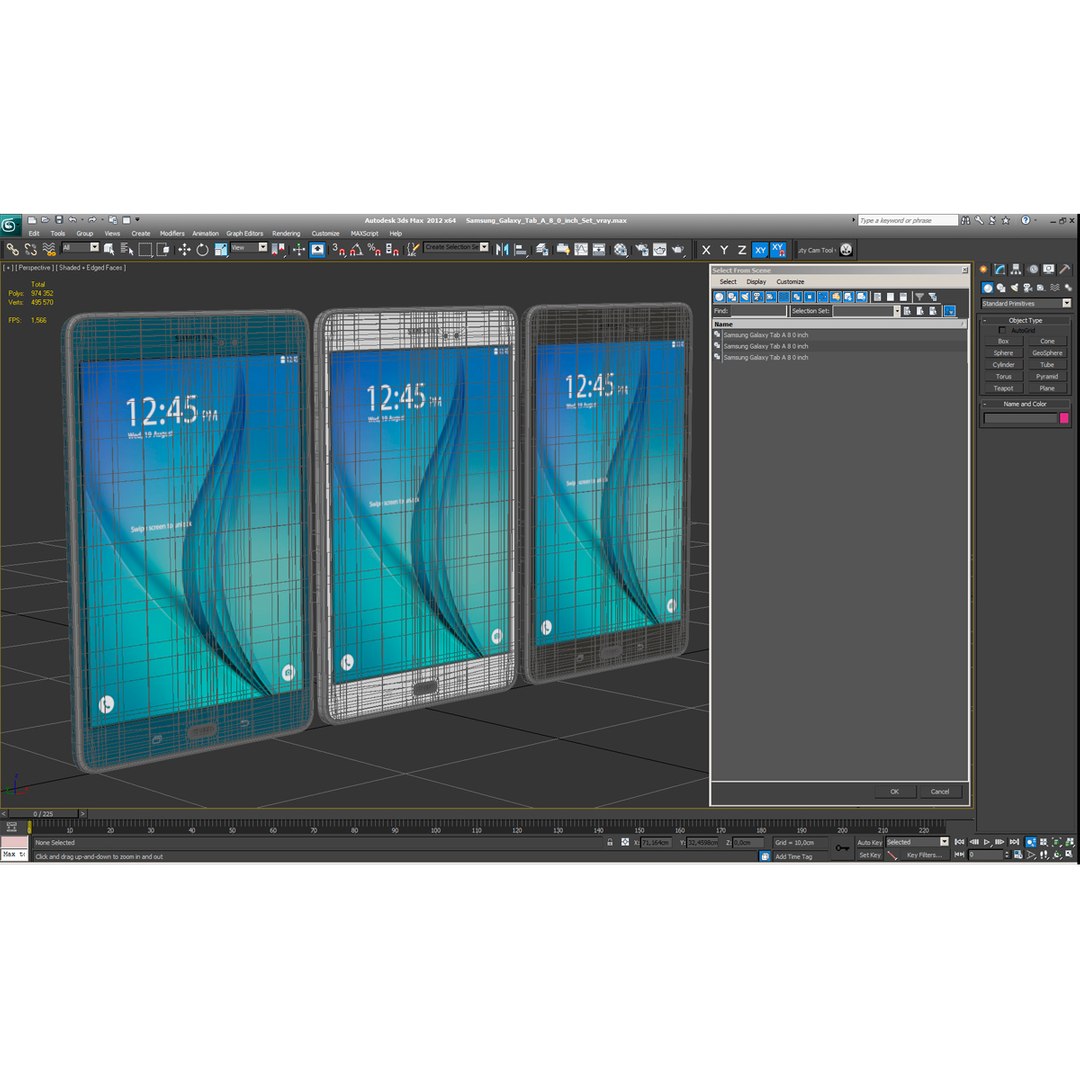Click the Save file icon

pos(59,220)
